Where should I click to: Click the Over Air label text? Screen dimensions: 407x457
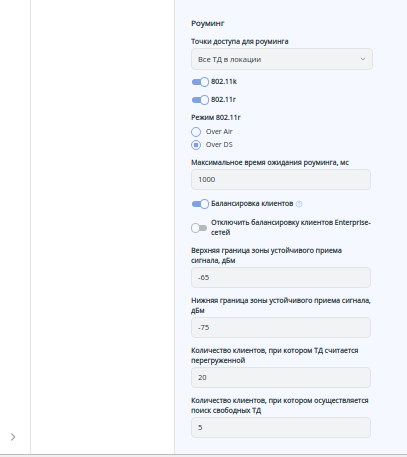pos(219,132)
